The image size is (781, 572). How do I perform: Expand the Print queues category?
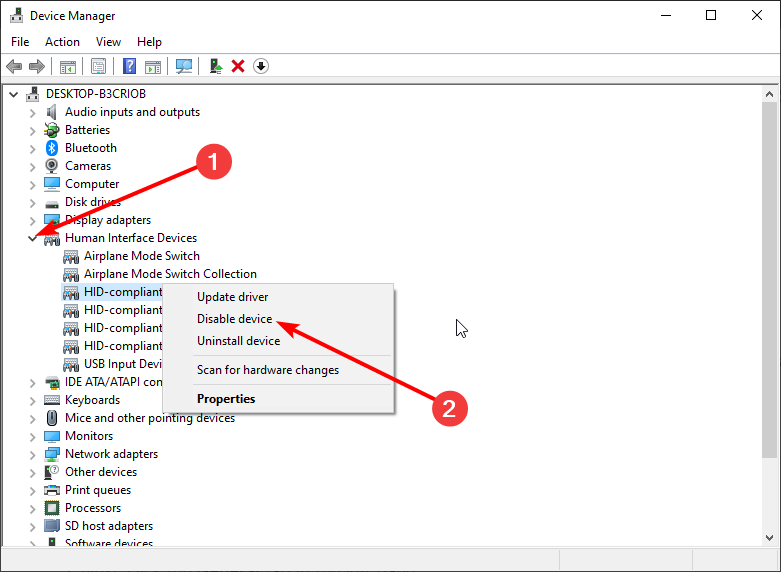32,491
